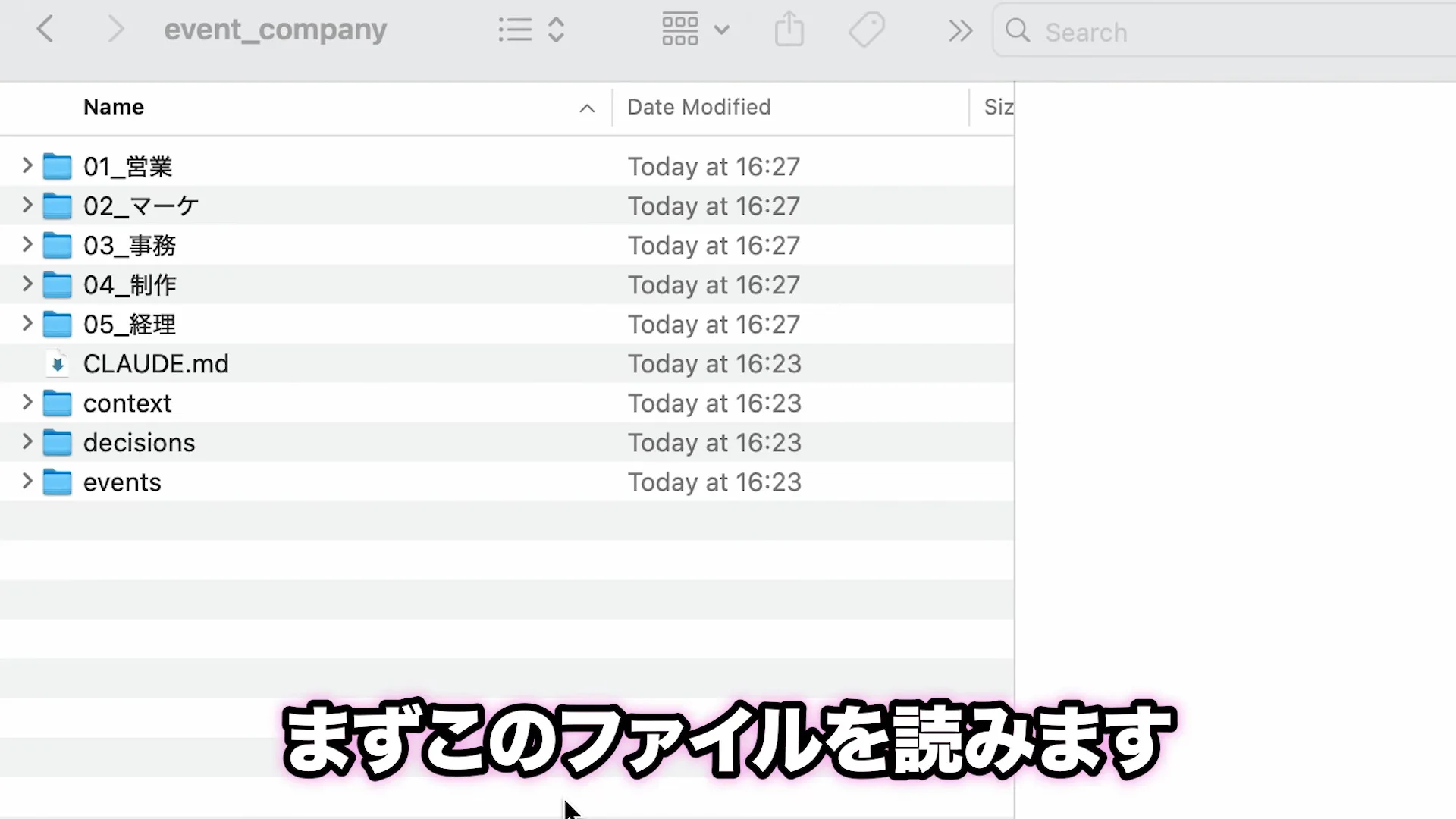1456x819 pixels.
Task: Show more toolbar items via double chevron
Action: point(960,30)
